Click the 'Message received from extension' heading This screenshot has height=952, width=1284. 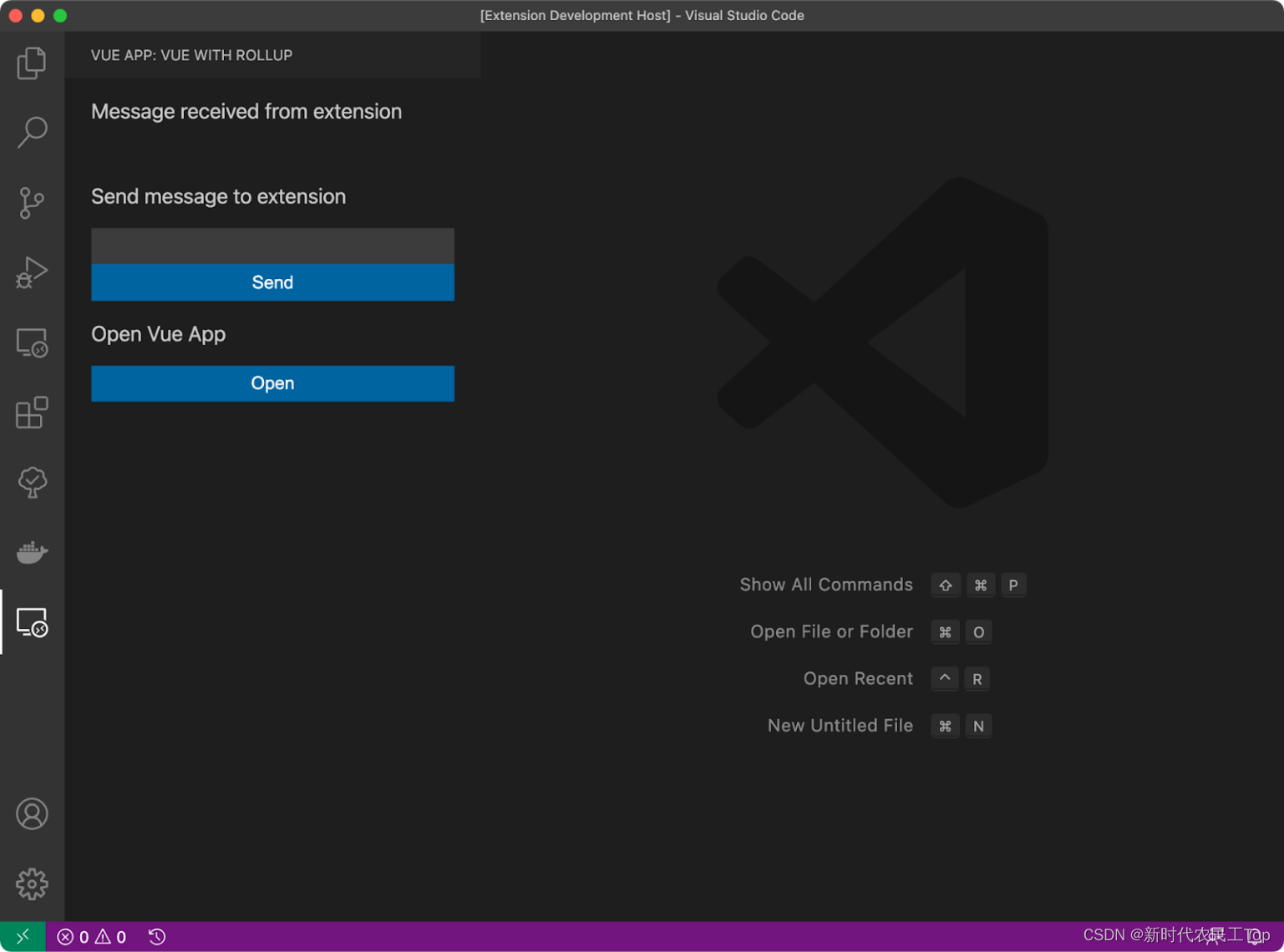click(x=246, y=111)
